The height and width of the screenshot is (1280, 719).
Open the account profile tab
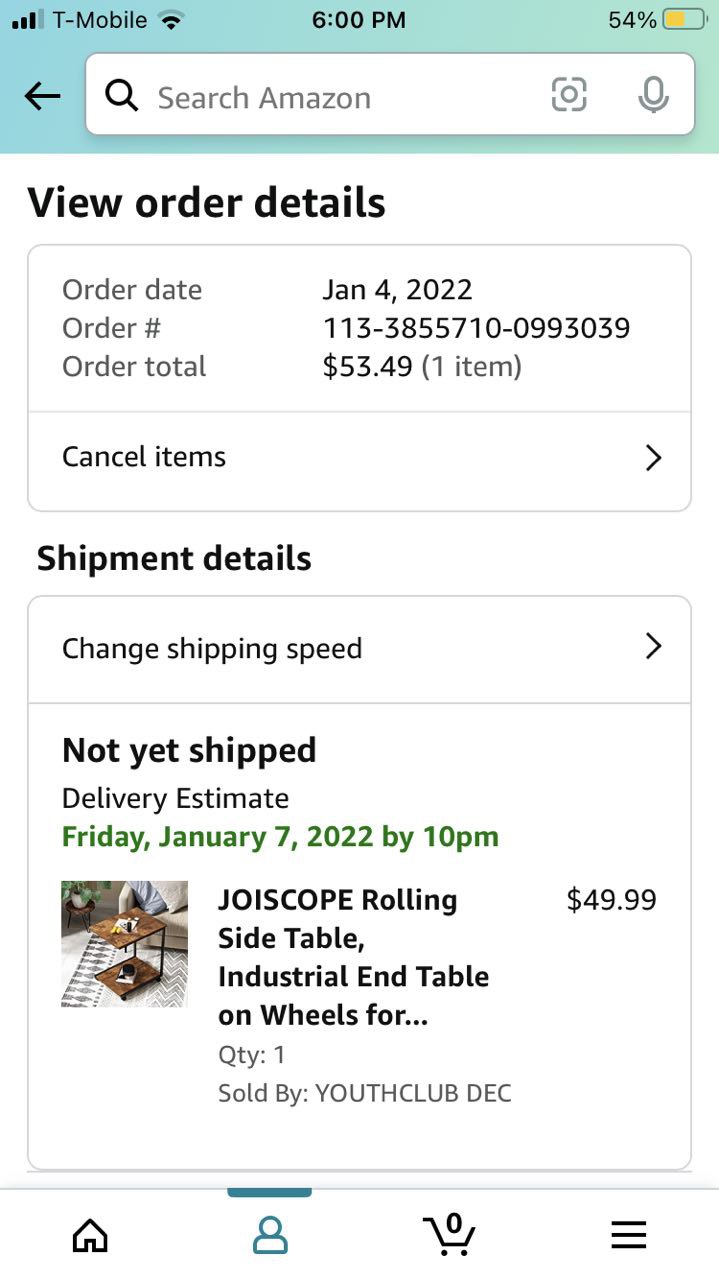(x=270, y=1236)
